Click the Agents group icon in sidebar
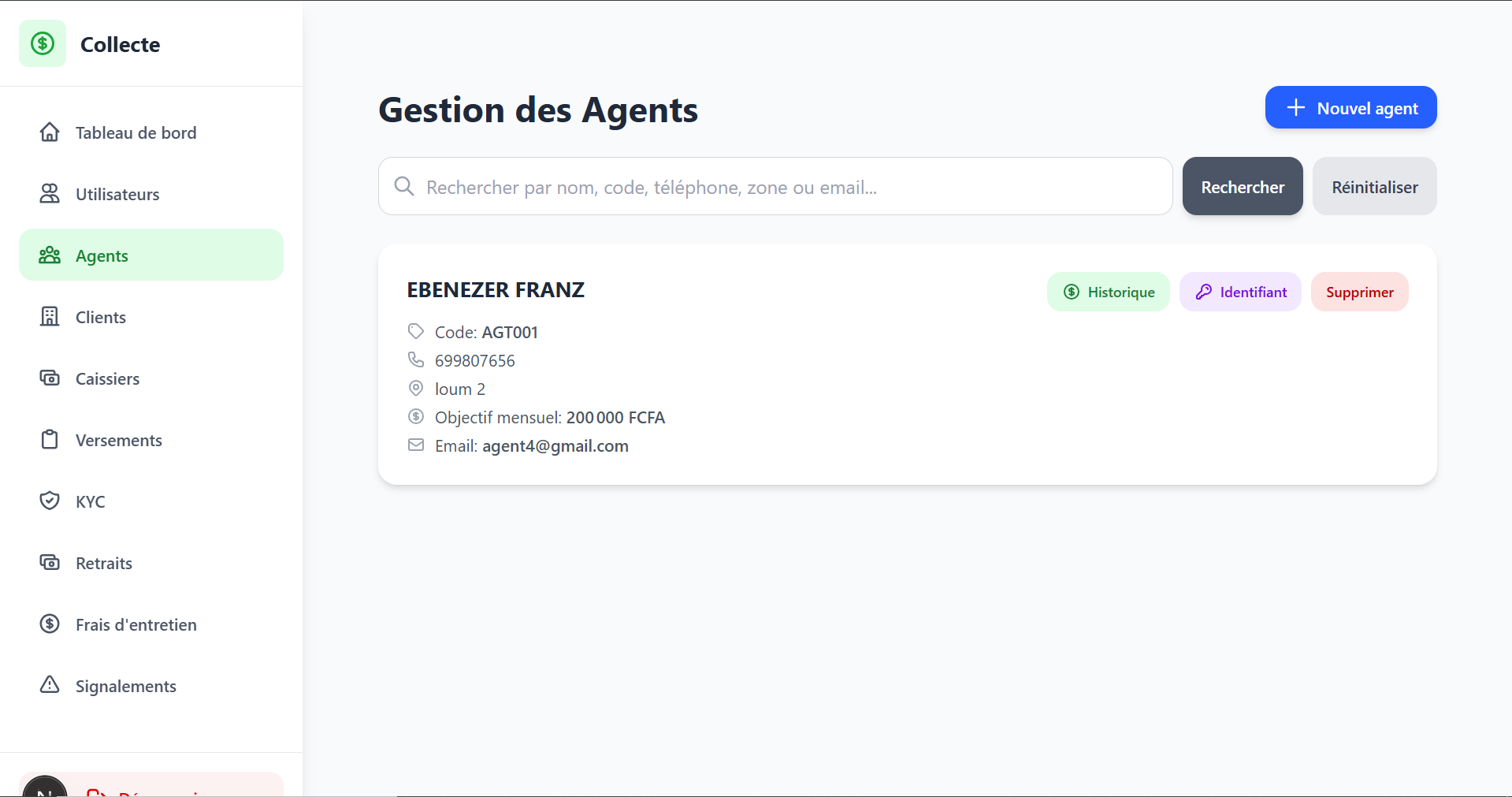Screen dimensions: 1512x797 point(50,255)
